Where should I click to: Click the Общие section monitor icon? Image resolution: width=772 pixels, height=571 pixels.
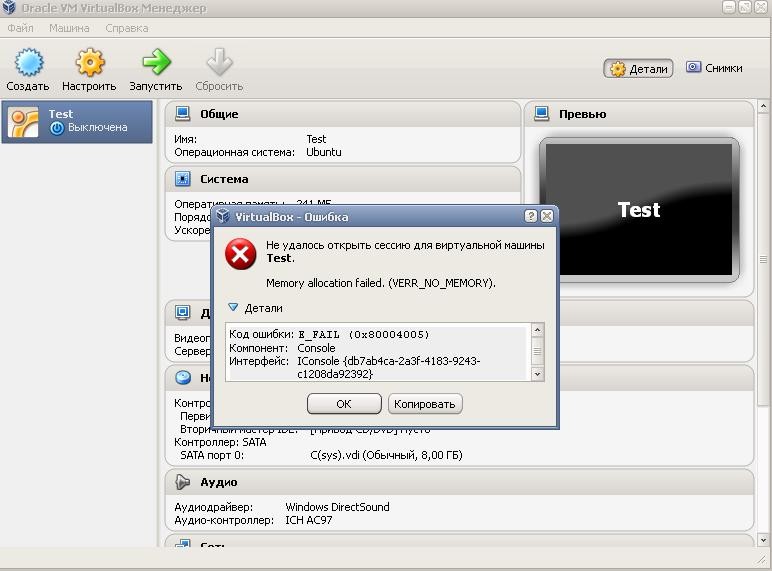[183, 114]
